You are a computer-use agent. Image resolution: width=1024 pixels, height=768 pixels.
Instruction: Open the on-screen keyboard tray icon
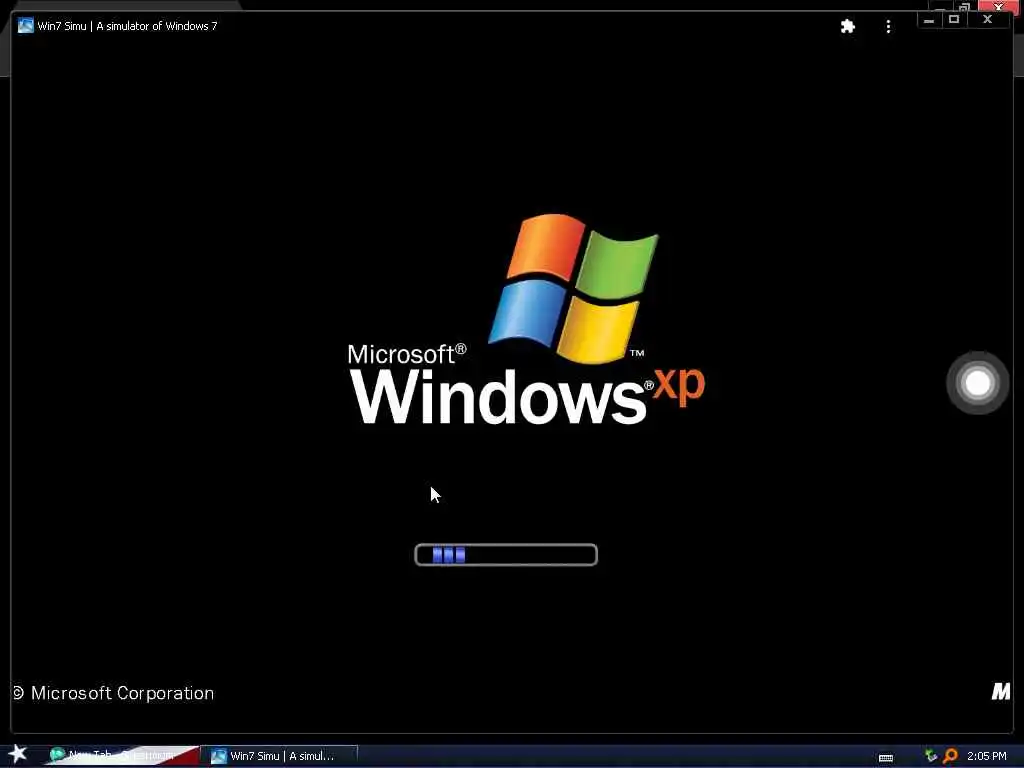pyautogui.click(x=886, y=757)
